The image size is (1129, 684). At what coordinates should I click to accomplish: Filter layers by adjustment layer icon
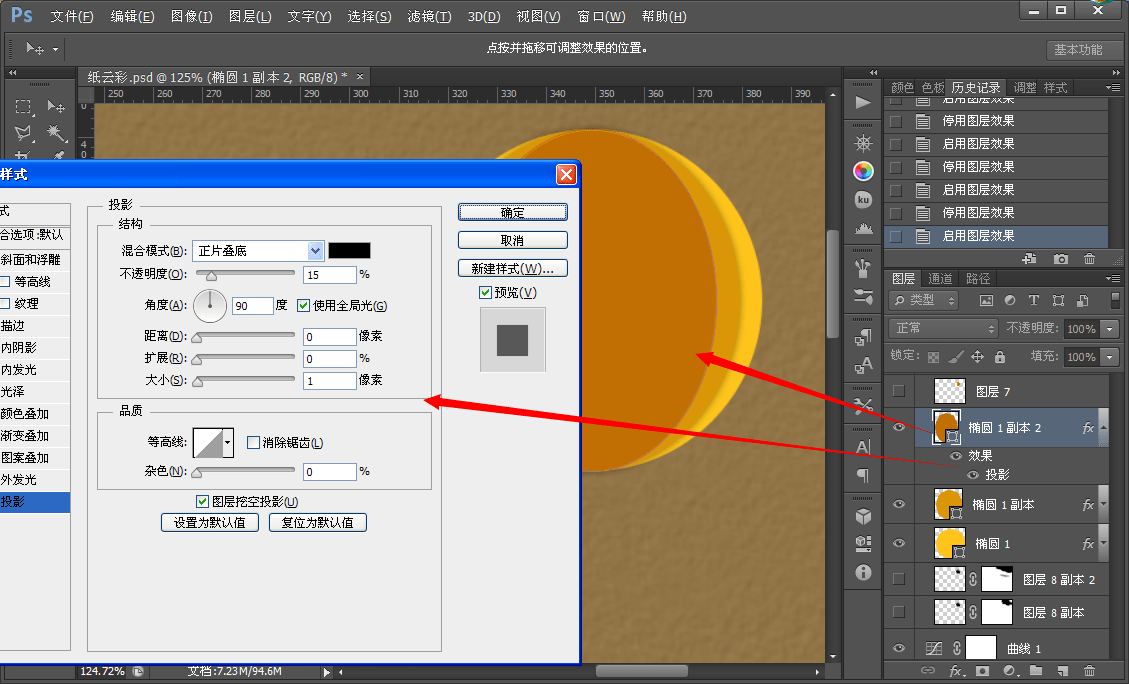(x=1010, y=300)
